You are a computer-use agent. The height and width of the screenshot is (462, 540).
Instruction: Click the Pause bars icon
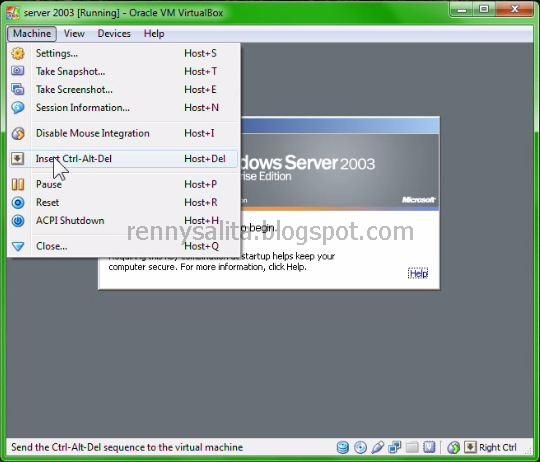coord(18,185)
